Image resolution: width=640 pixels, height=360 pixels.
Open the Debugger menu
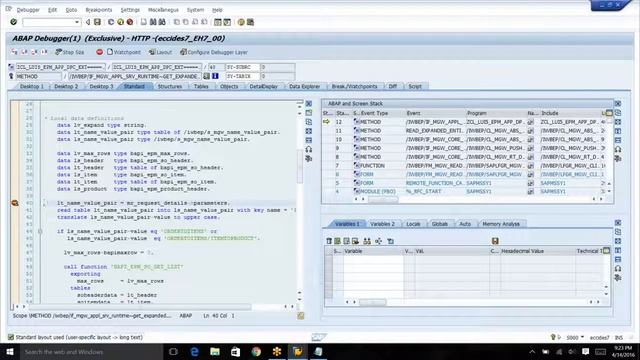click(28, 10)
